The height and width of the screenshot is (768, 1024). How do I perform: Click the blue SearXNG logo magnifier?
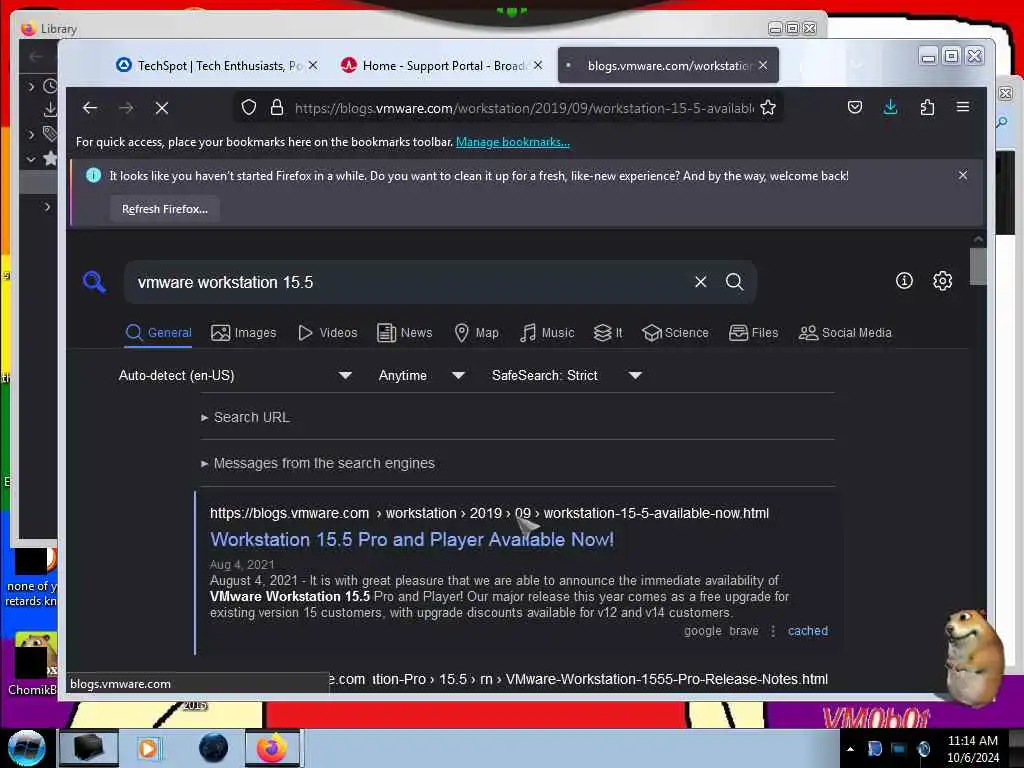[94, 282]
